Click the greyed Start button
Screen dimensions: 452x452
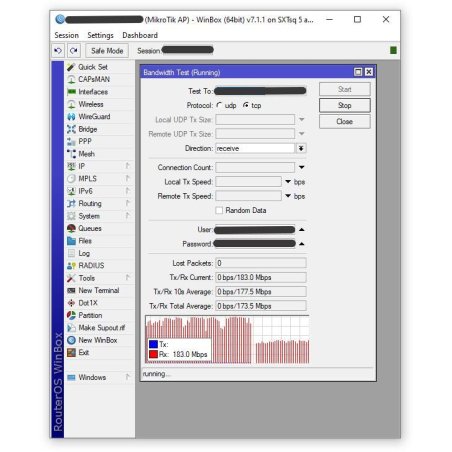click(345, 89)
